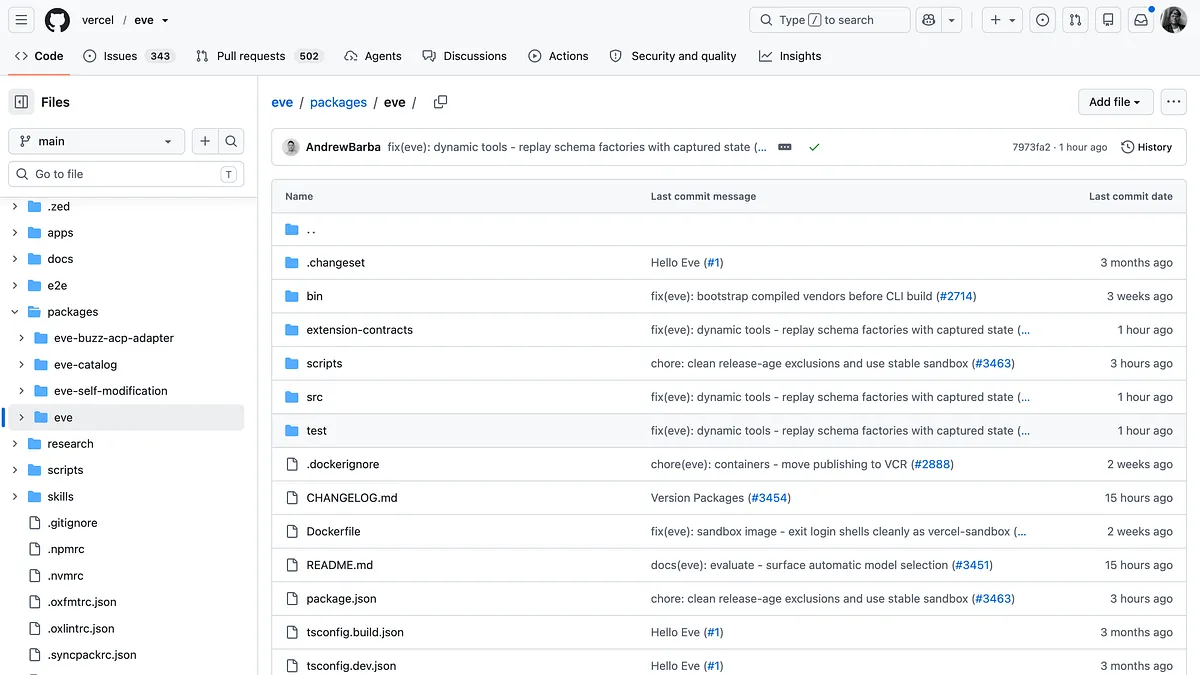Screen dimensions: 1200x675
Task: Open the more options ellipsis button
Action: (x=1173, y=102)
